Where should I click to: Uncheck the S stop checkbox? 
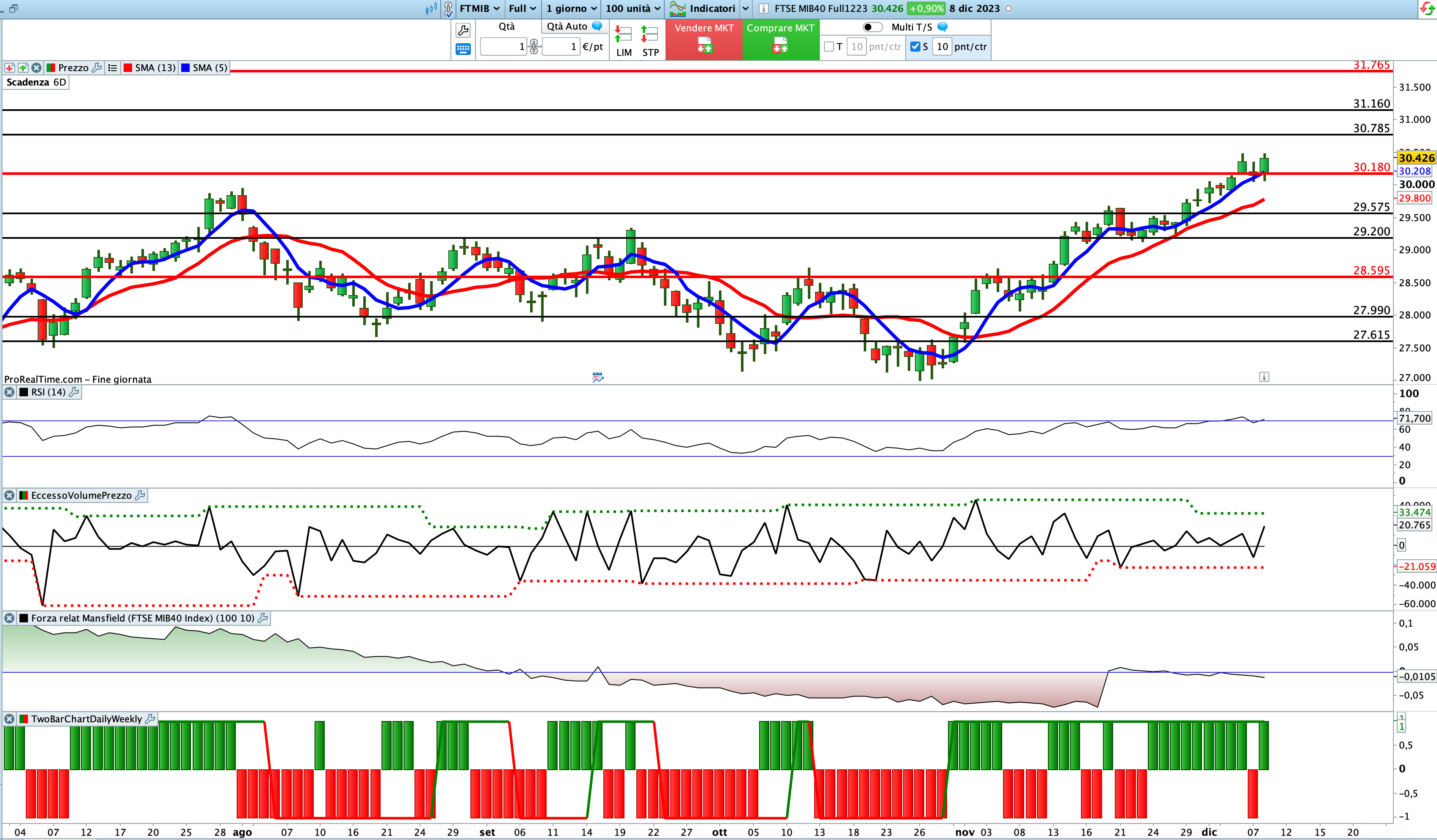click(915, 47)
